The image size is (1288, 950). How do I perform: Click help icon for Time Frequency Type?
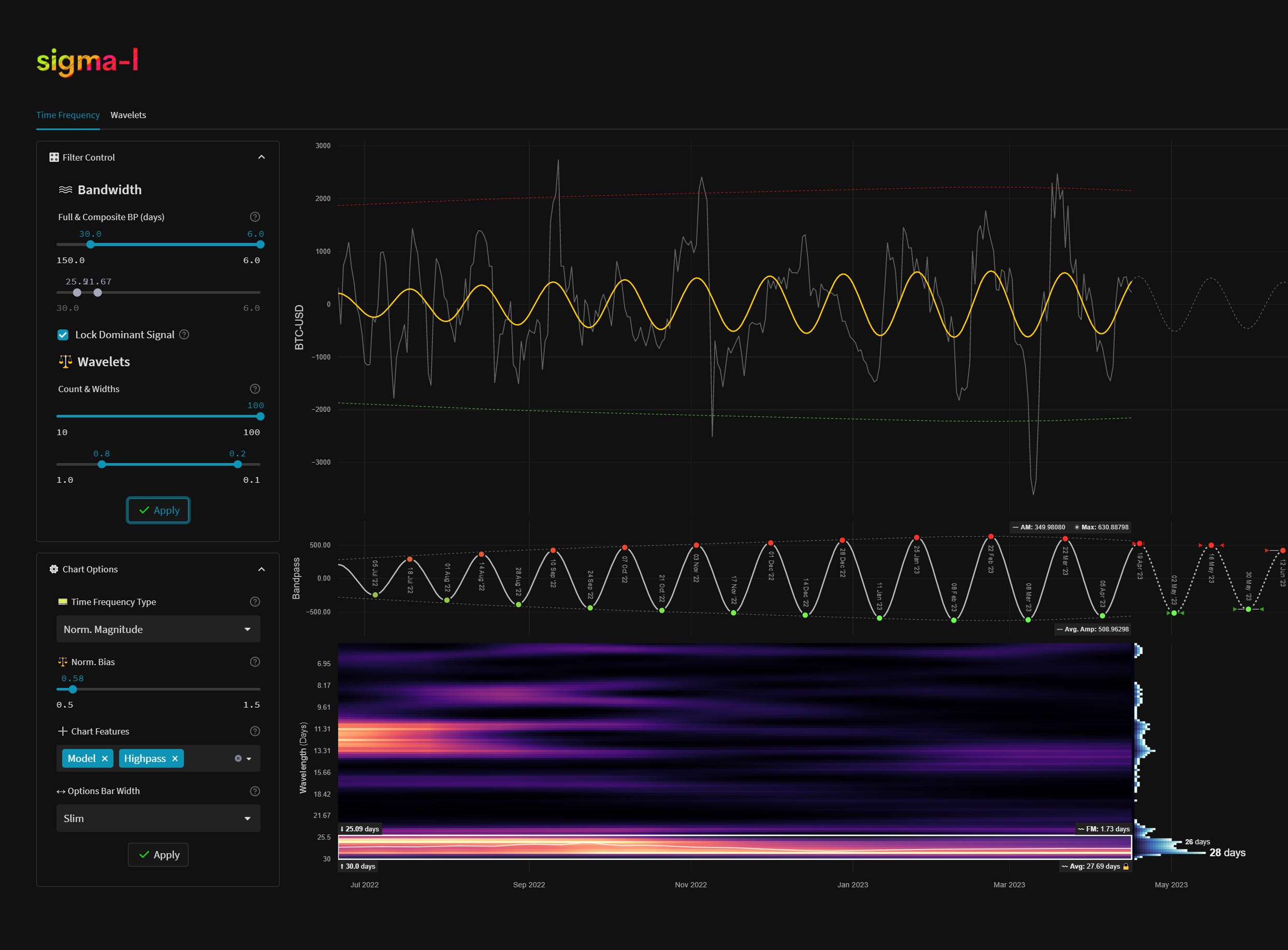255,601
